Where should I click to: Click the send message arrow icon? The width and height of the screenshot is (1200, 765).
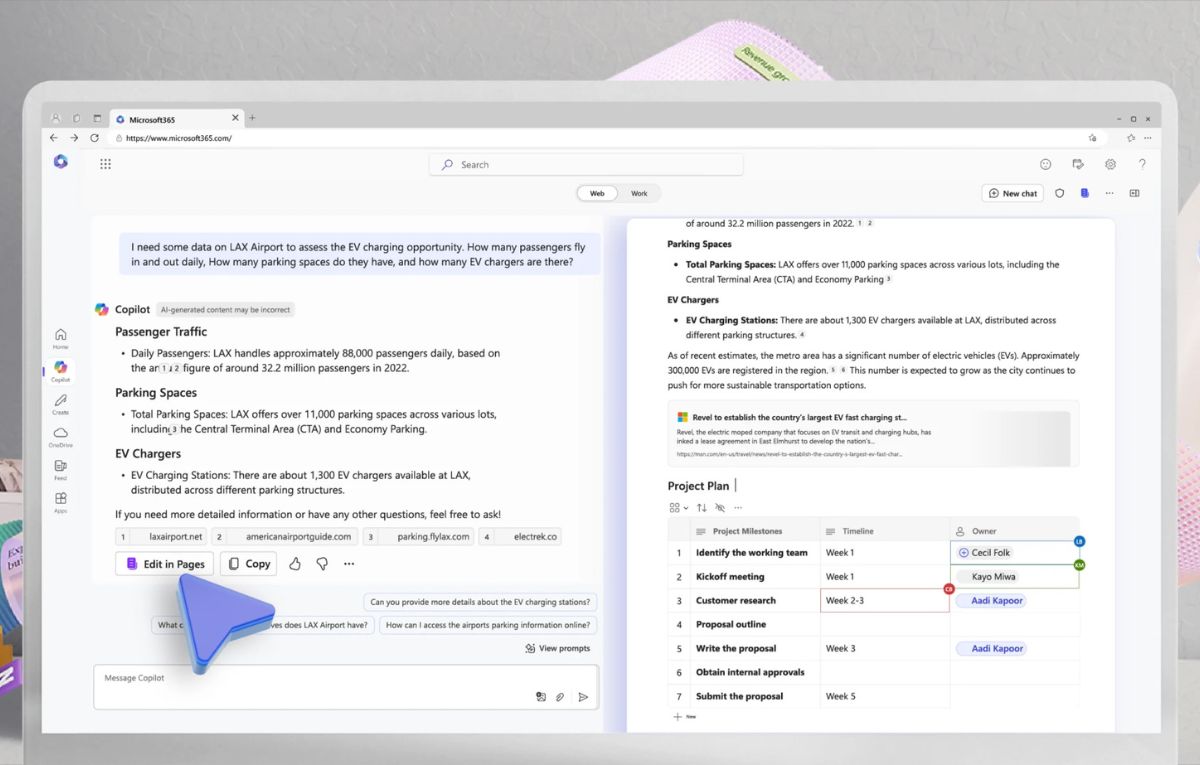click(583, 697)
